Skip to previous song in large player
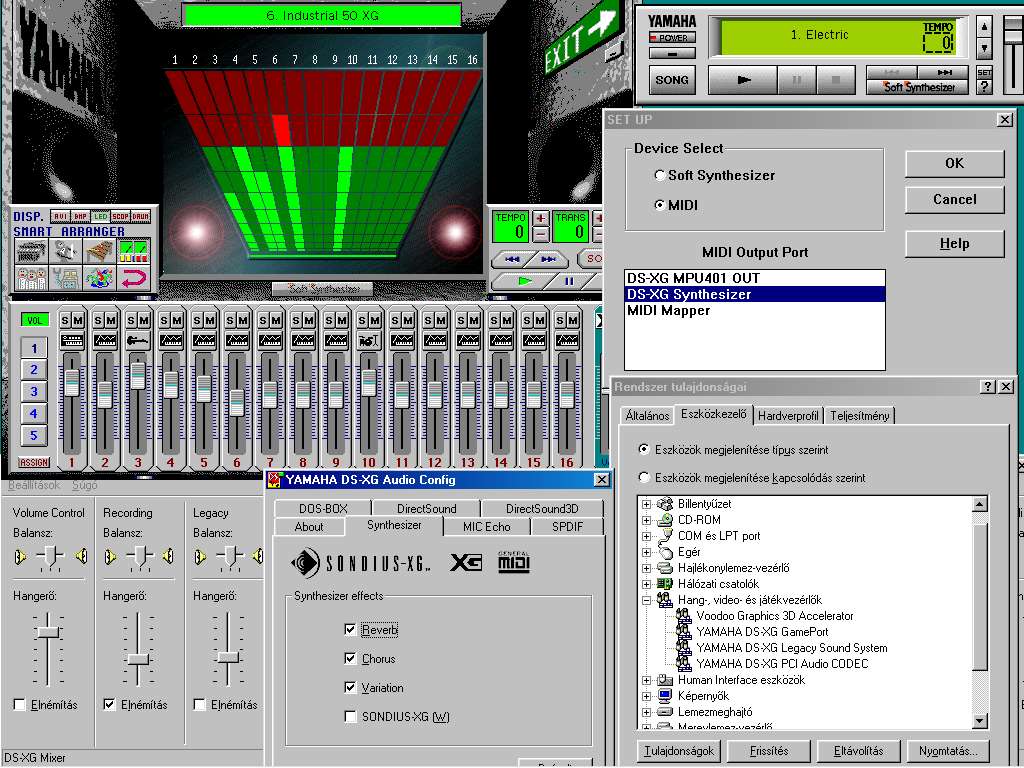The height and width of the screenshot is (768, 1024). pos(513,259)
